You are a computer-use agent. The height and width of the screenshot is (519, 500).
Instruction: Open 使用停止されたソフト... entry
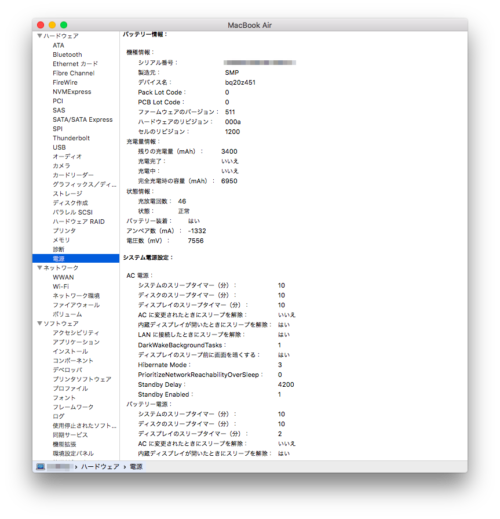[84, 426]
